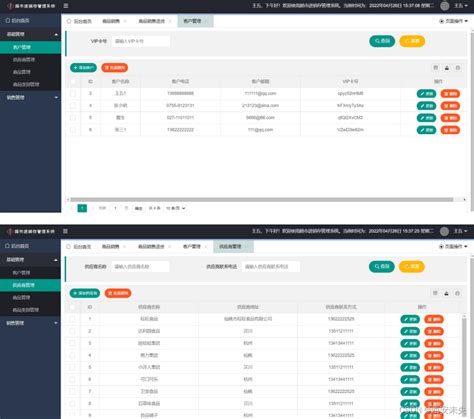The width and height of the screenshot is (474, 419).
Task: Delete customer with email 213123@sina.com
Action: click(450, 106)
